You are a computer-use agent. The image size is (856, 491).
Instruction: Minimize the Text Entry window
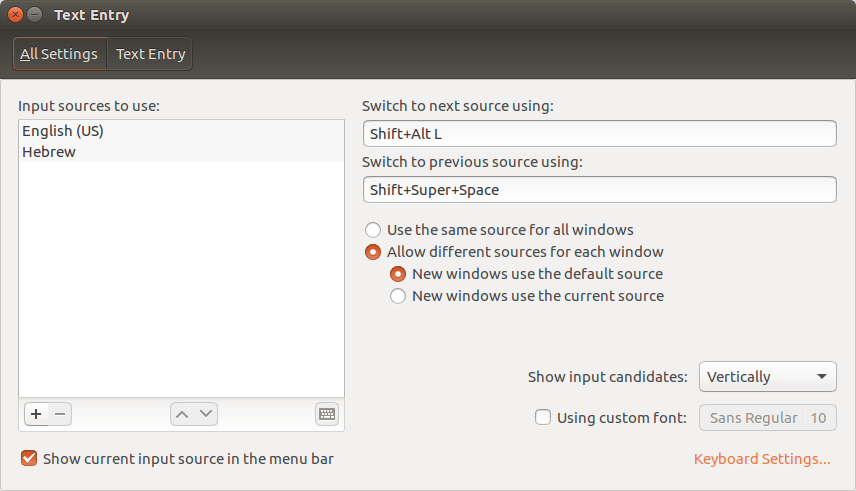[x=35, y=15]
